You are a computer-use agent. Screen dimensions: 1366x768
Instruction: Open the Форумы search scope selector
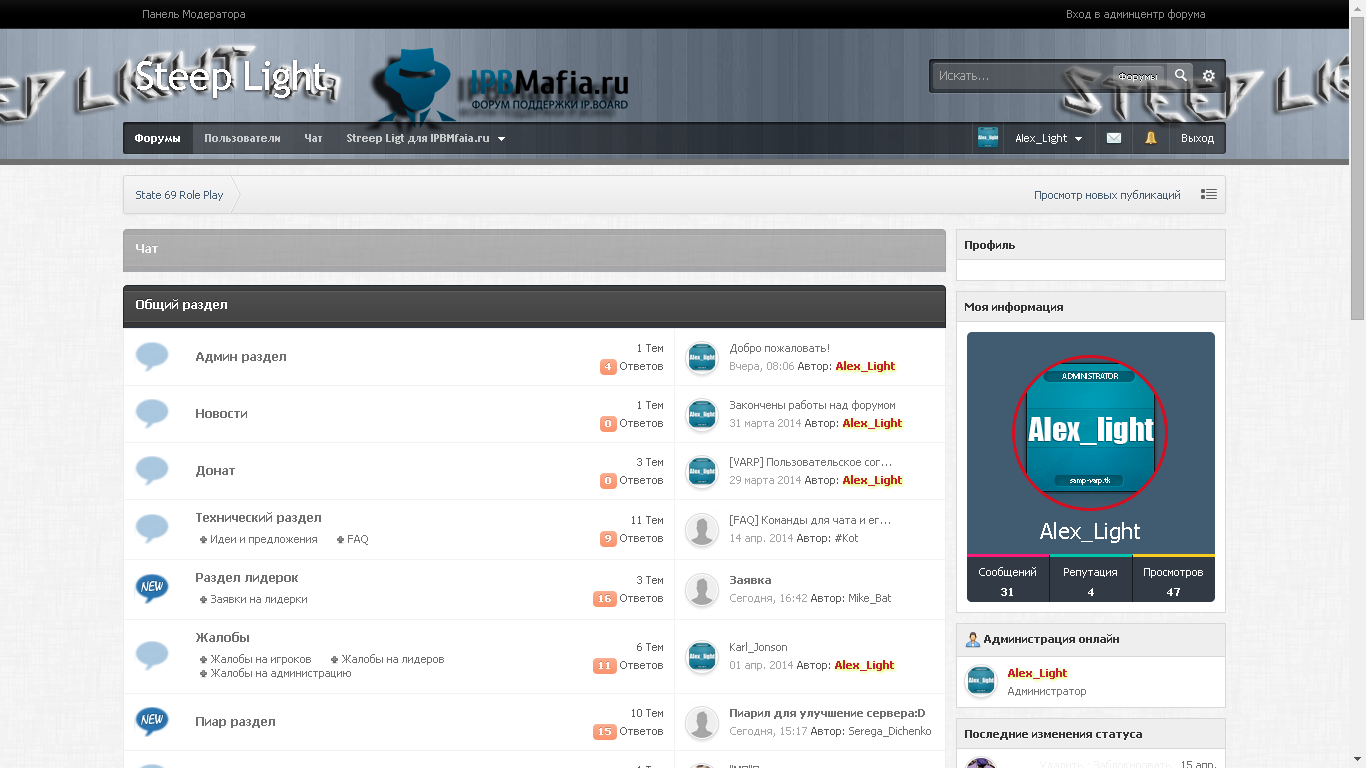(1137, 77)
